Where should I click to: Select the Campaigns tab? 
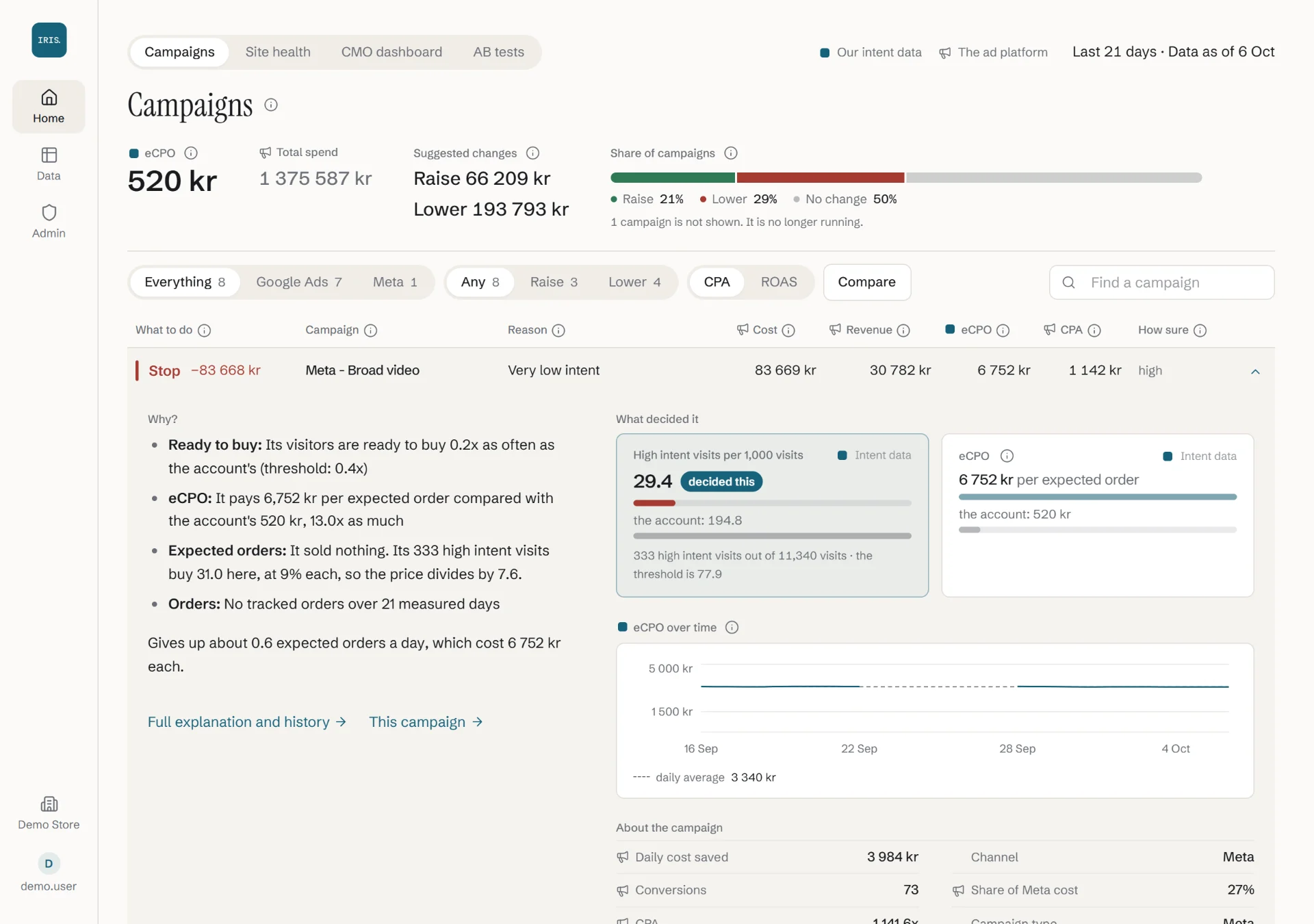(x=179, y=52)
